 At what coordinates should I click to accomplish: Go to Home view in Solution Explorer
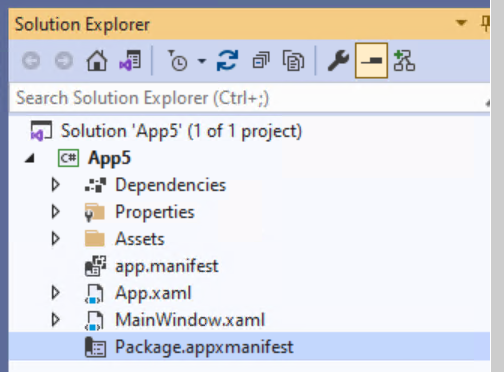click(97, 61)
